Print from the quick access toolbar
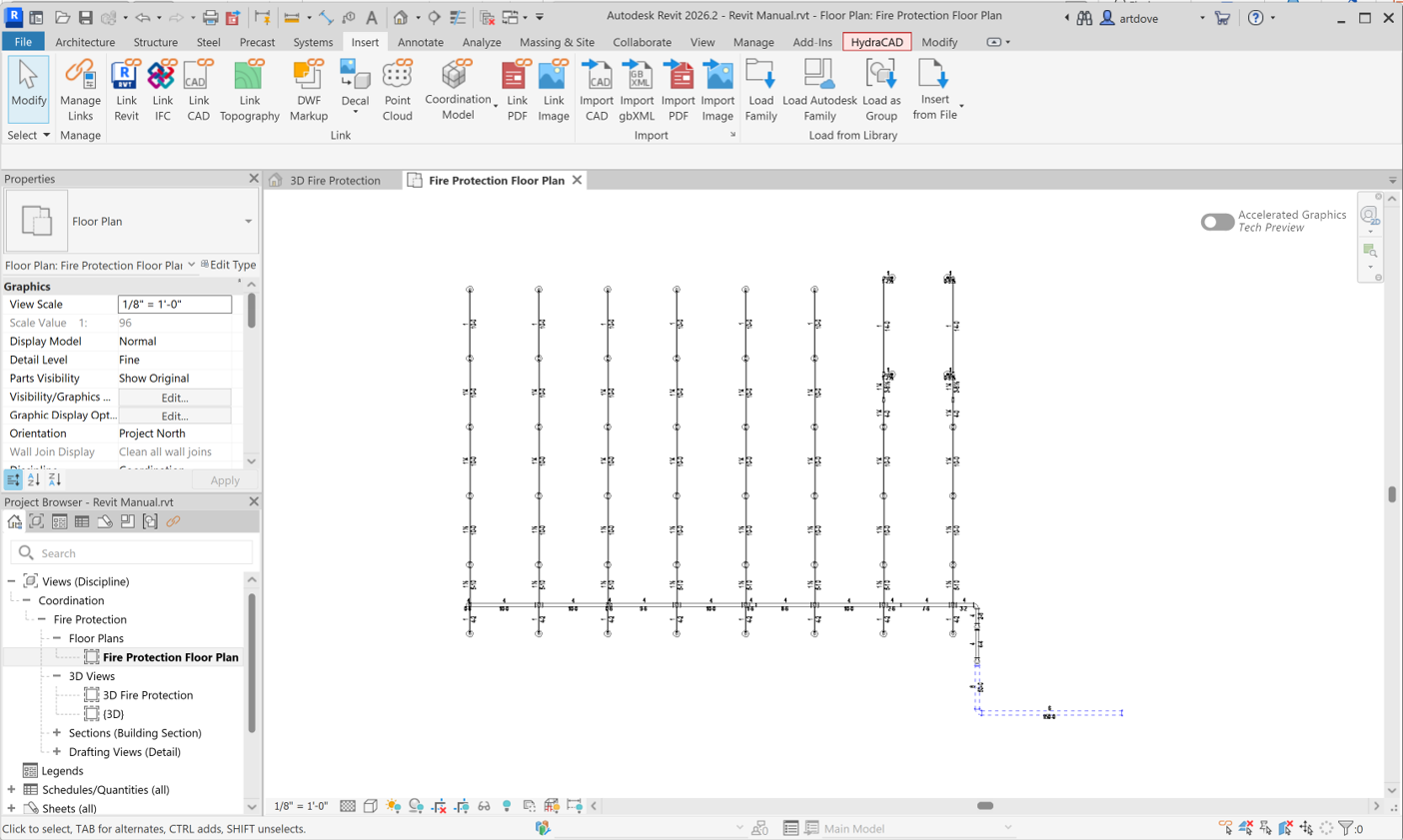Viewport: 1403px width, 840px height. pyautogui.click(x=210, y=18)
